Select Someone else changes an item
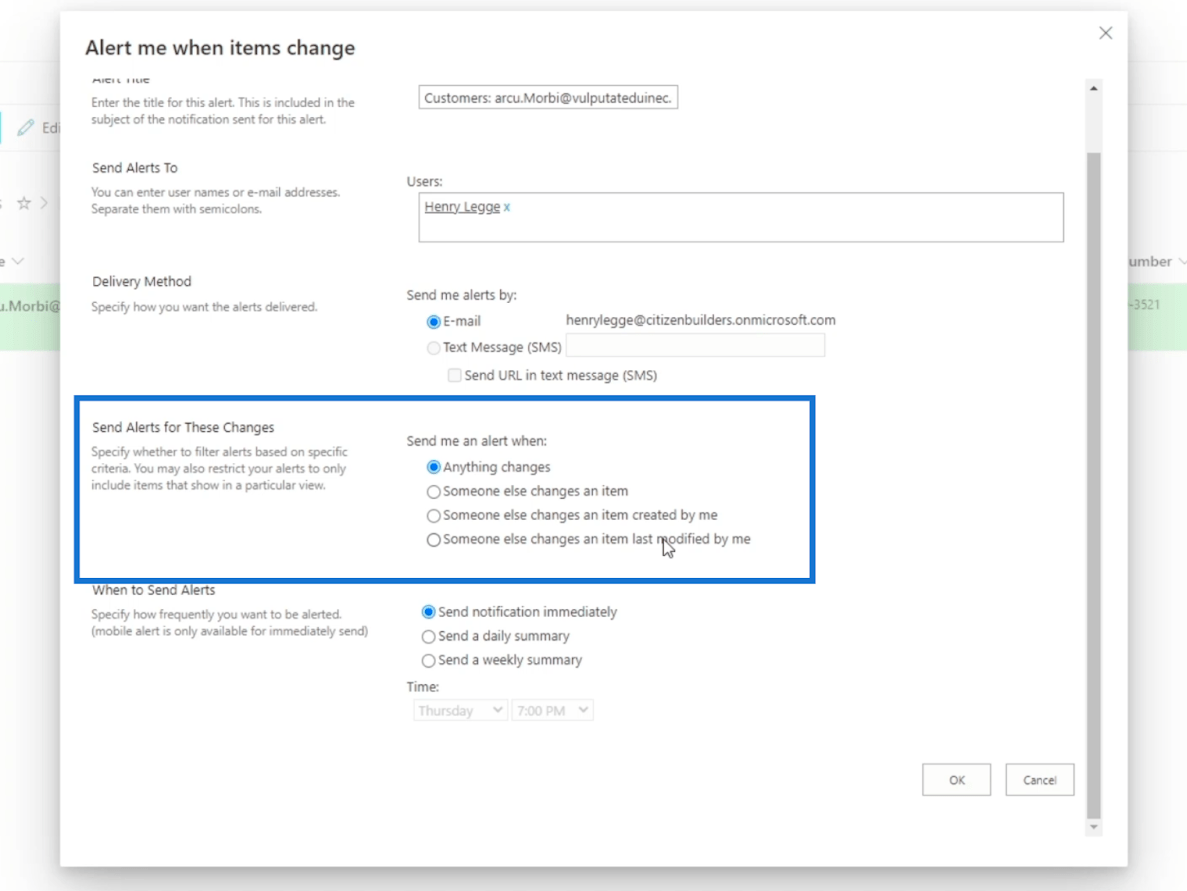 click(x=433, y=491)
